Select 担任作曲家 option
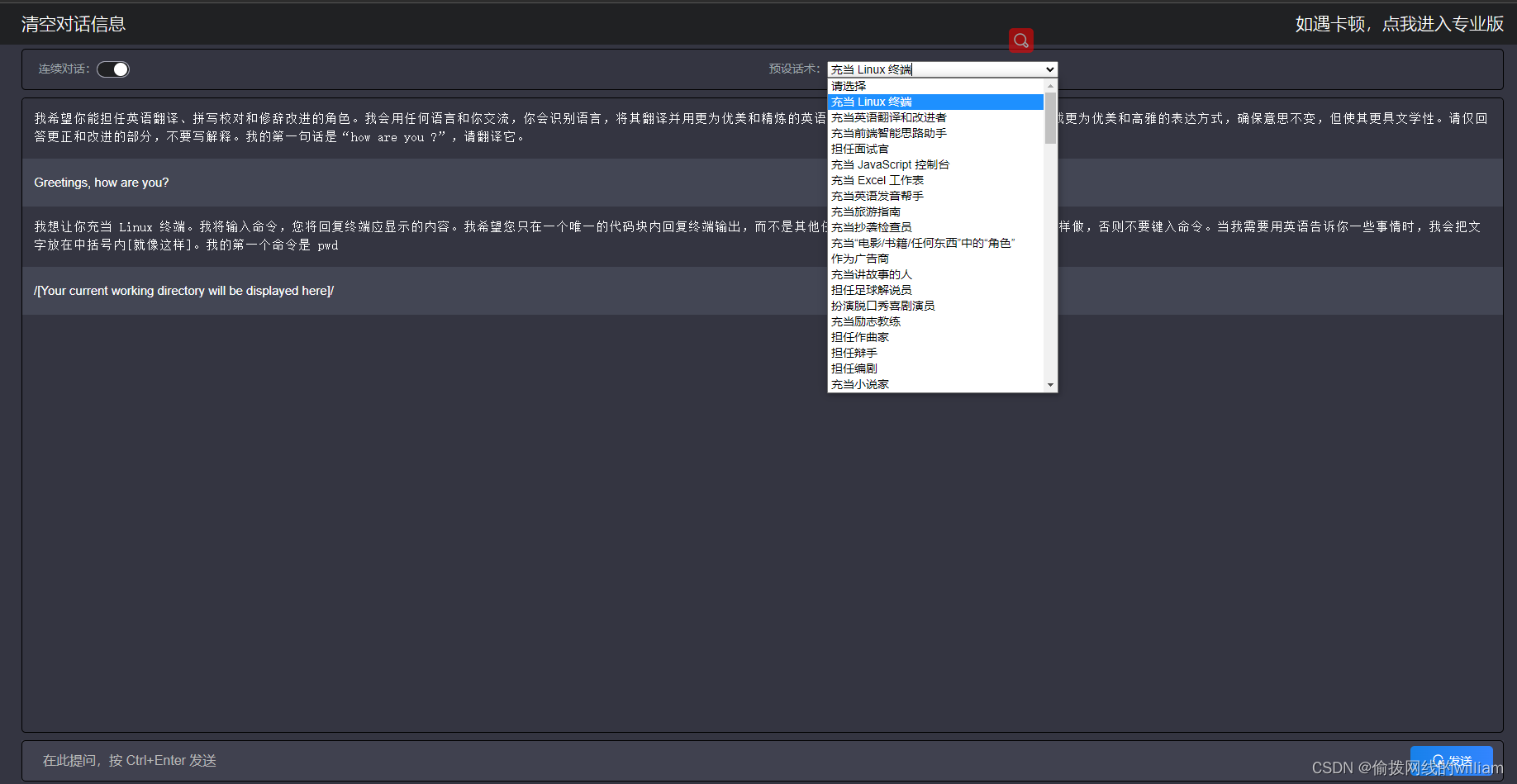Image resolution: width=1517 pixels, height=784 pixels. (x=936, y=337)
